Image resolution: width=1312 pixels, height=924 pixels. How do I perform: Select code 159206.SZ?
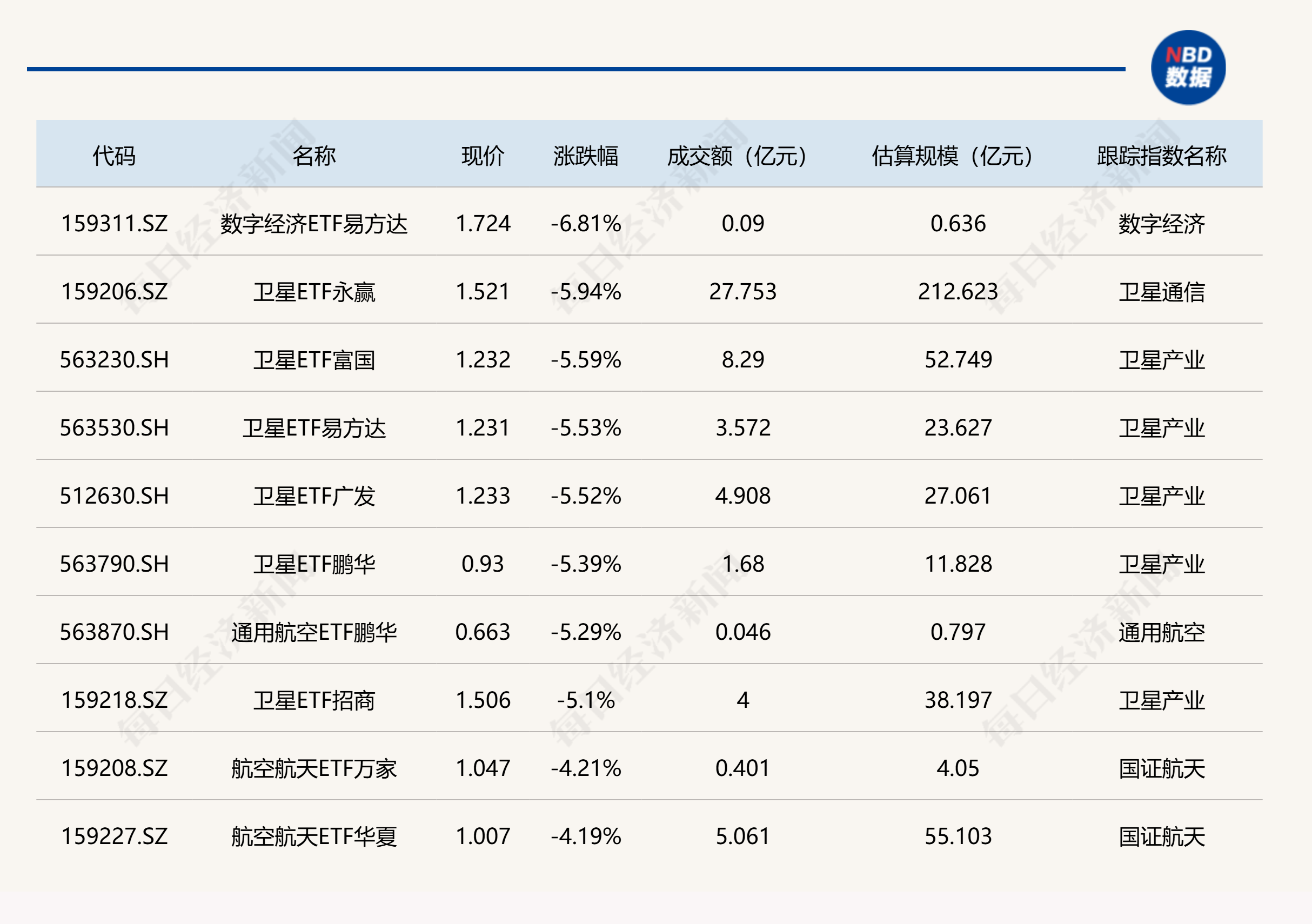point(114,291)
